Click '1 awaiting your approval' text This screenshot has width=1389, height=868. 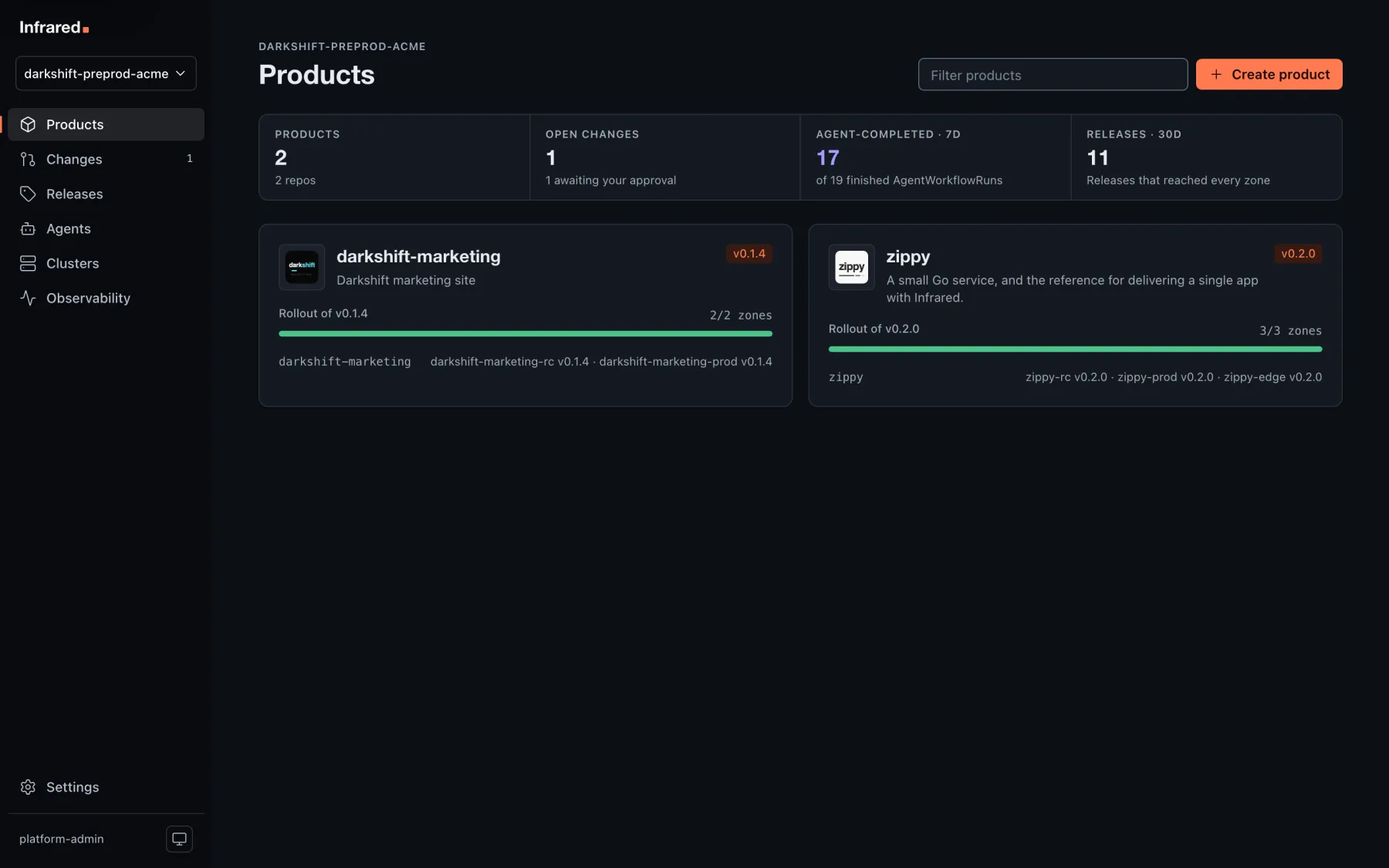coord(610,180)
